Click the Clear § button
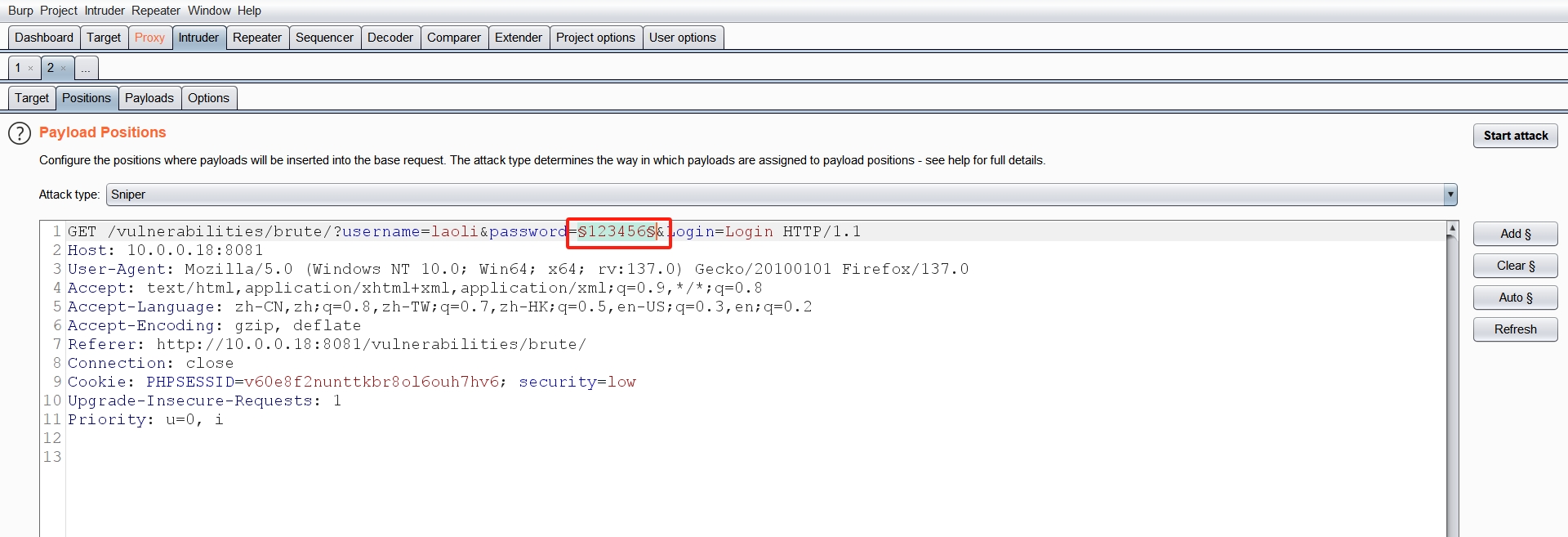This screenshot has height=537, width=1568. 1516,266
